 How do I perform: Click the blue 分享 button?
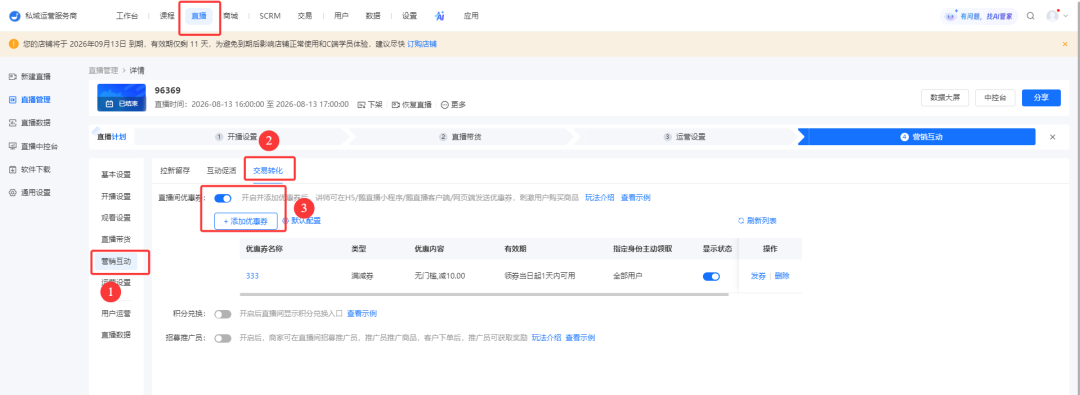point(1041,98)
